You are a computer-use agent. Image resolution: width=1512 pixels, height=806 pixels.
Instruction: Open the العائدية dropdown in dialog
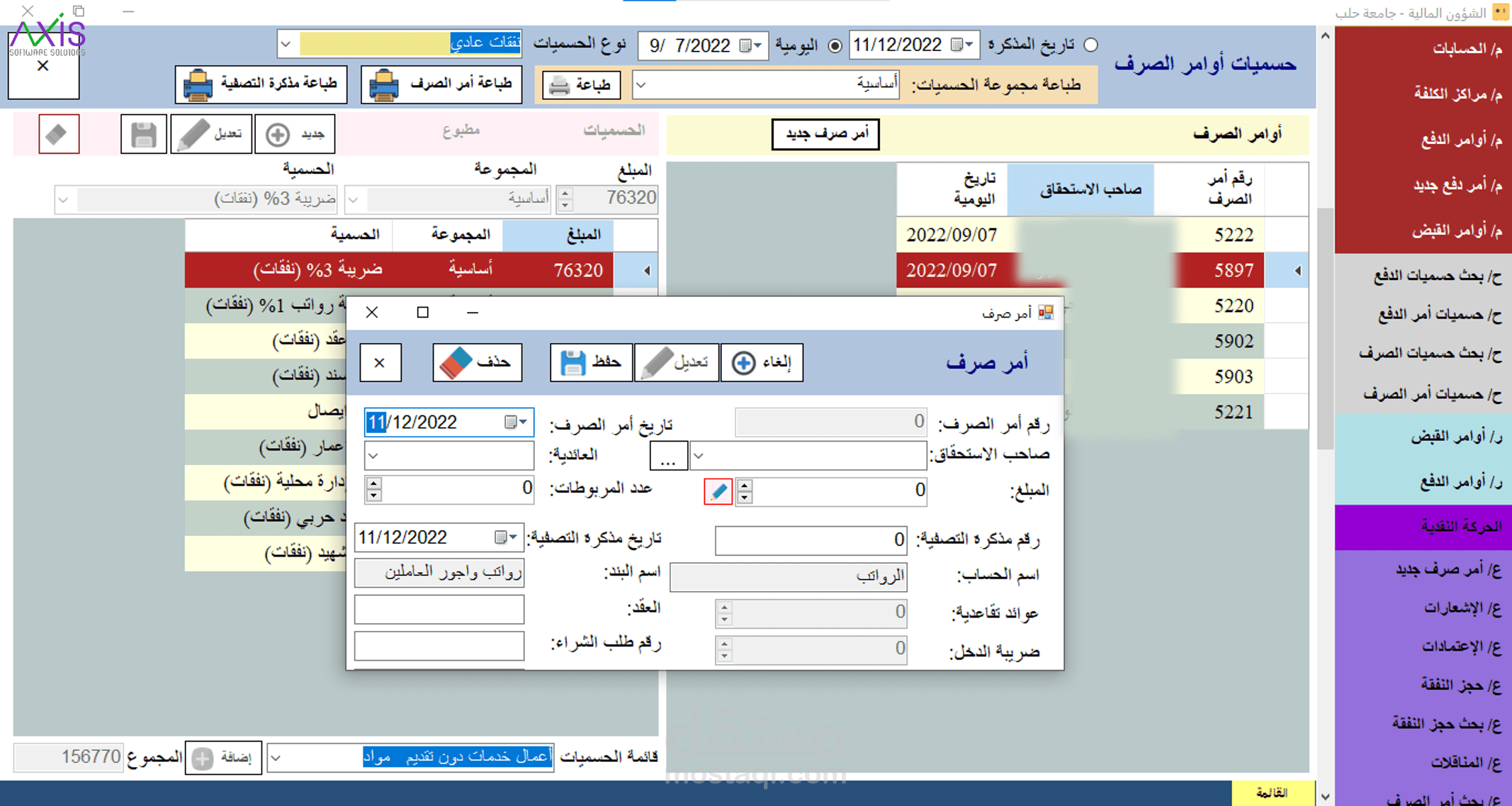(x=374, y=456)
